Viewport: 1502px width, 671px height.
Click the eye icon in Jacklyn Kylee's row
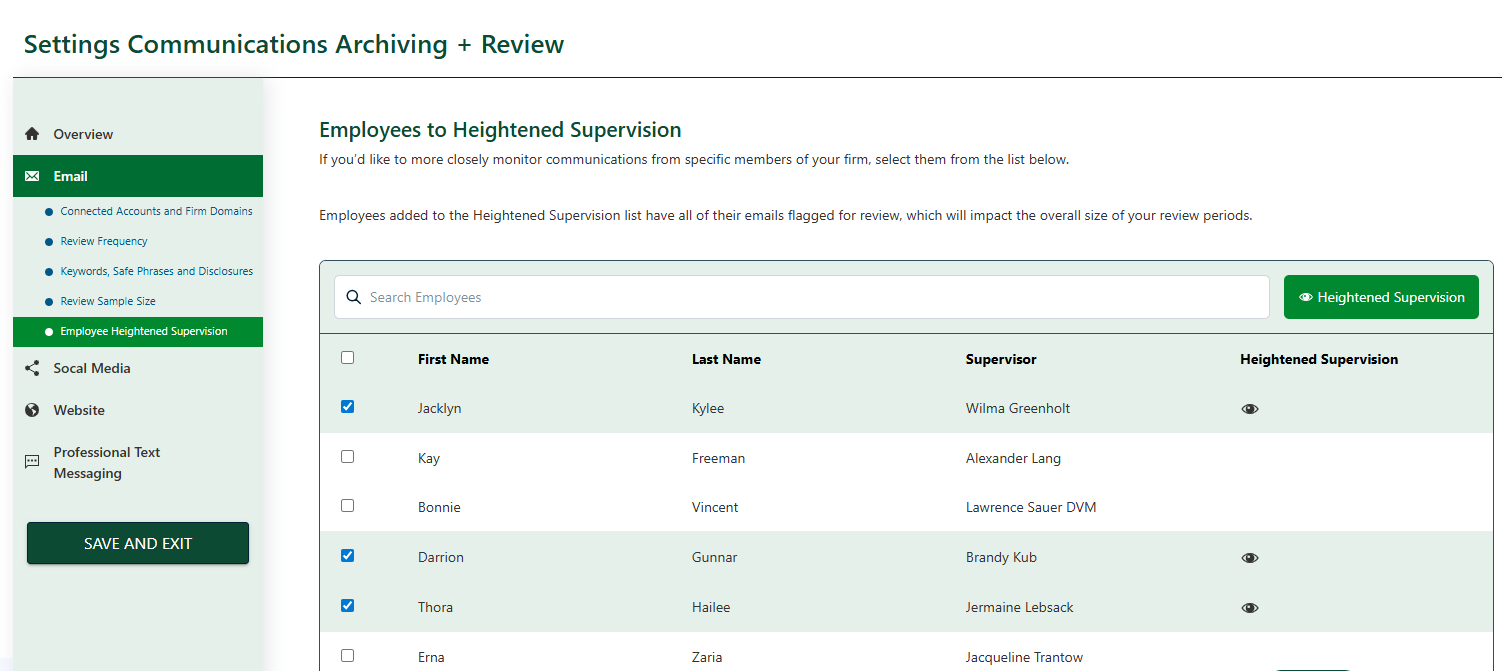(1249, 409)
